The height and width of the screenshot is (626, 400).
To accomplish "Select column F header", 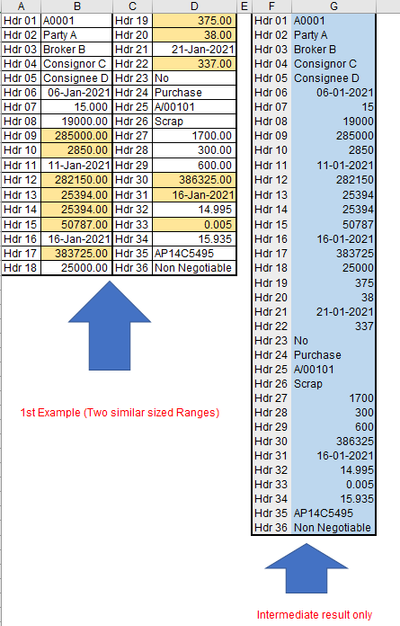I will click(272, 6).
